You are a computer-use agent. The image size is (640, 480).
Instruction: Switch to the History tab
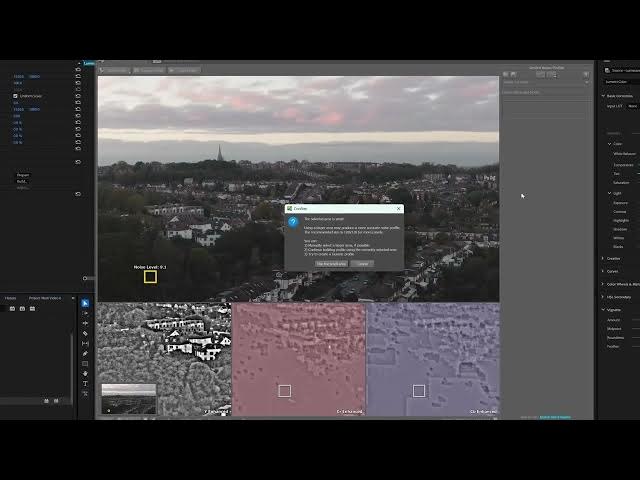[10, 298]
